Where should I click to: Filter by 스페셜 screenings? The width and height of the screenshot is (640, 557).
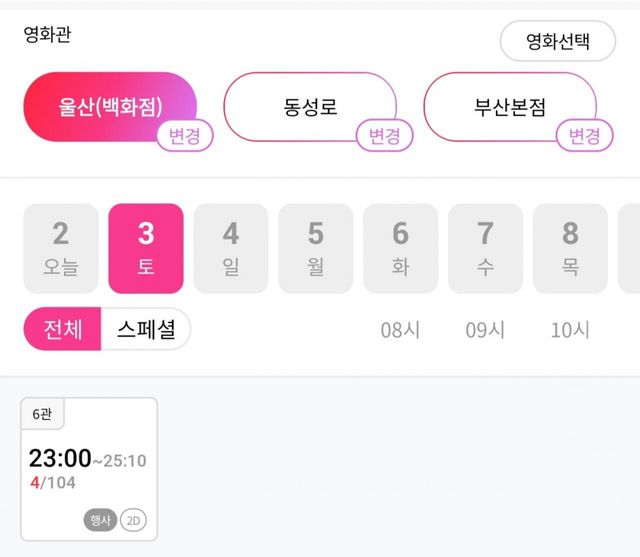tap(146, 329)
